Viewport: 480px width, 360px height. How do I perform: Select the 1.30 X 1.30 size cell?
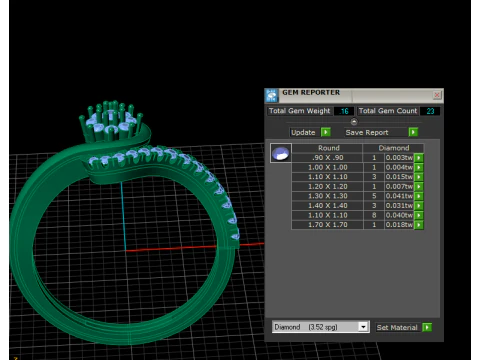[327, 196]
